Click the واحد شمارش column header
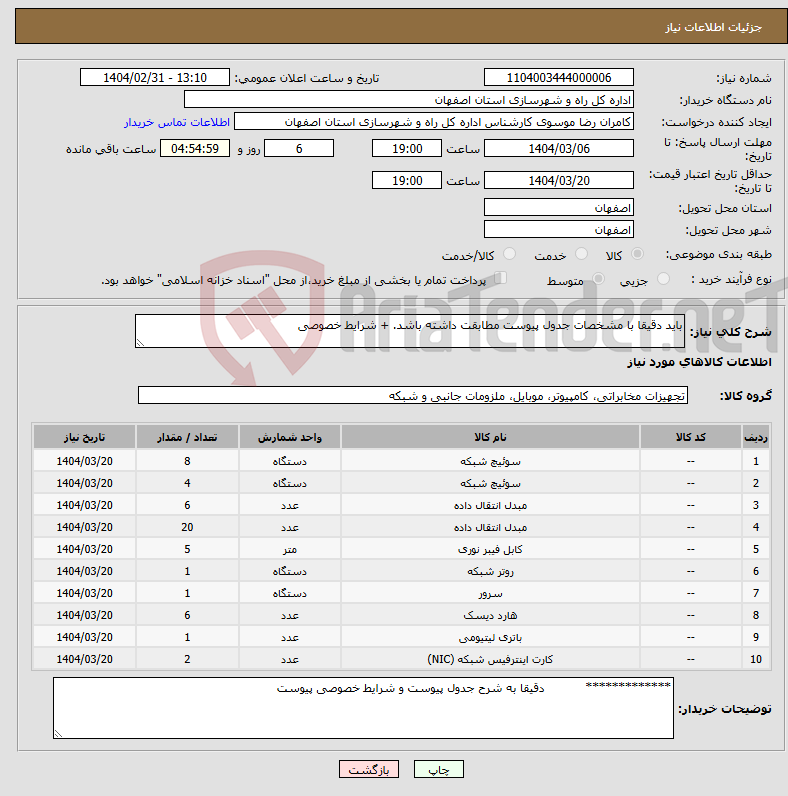Image resolution: width=788 pixels, height=796 pixels. click(289, 437)
